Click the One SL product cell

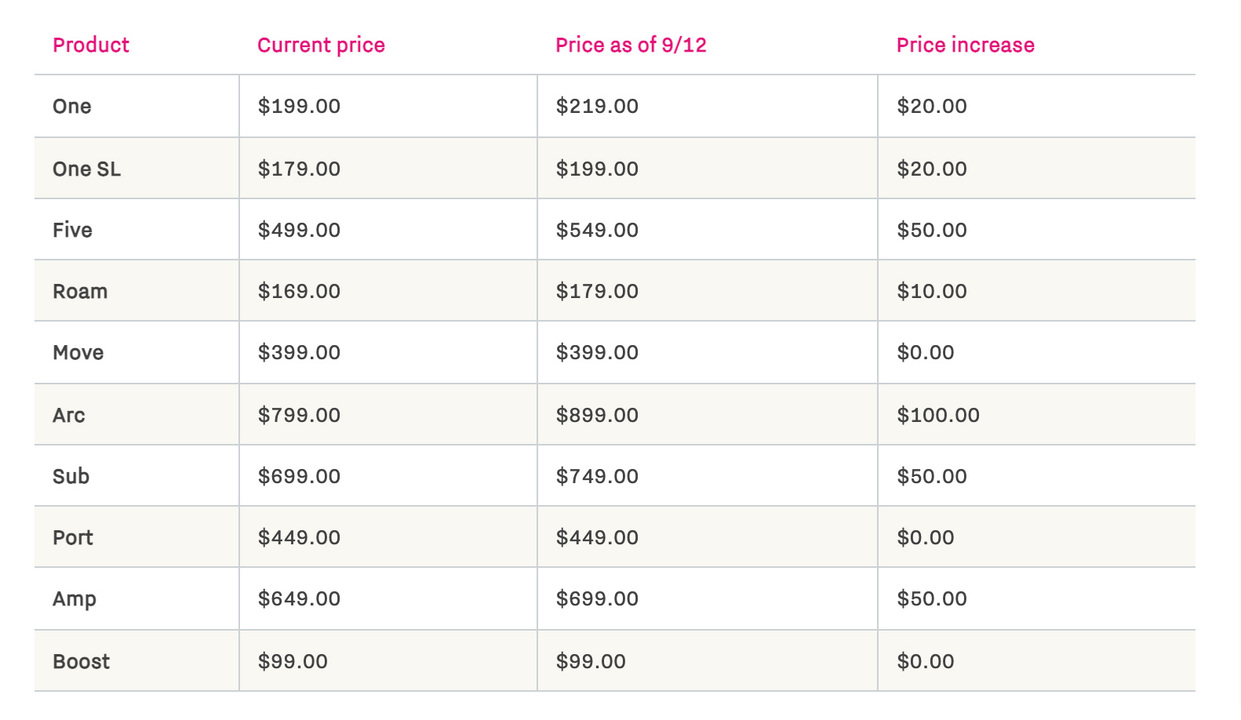coord(86,169)
